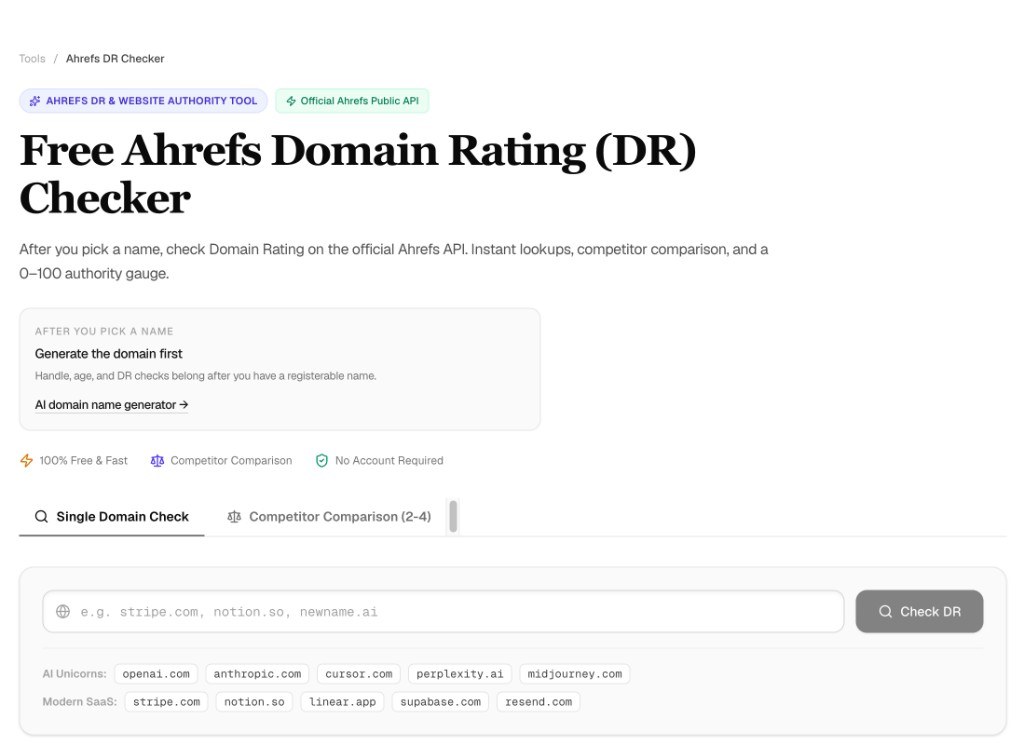This screenshot has width=1024, height=746.
Task: Select the AHREFS DR & WEBSITE AUTHORITY TOOL badge
Action: click(143, 101)
